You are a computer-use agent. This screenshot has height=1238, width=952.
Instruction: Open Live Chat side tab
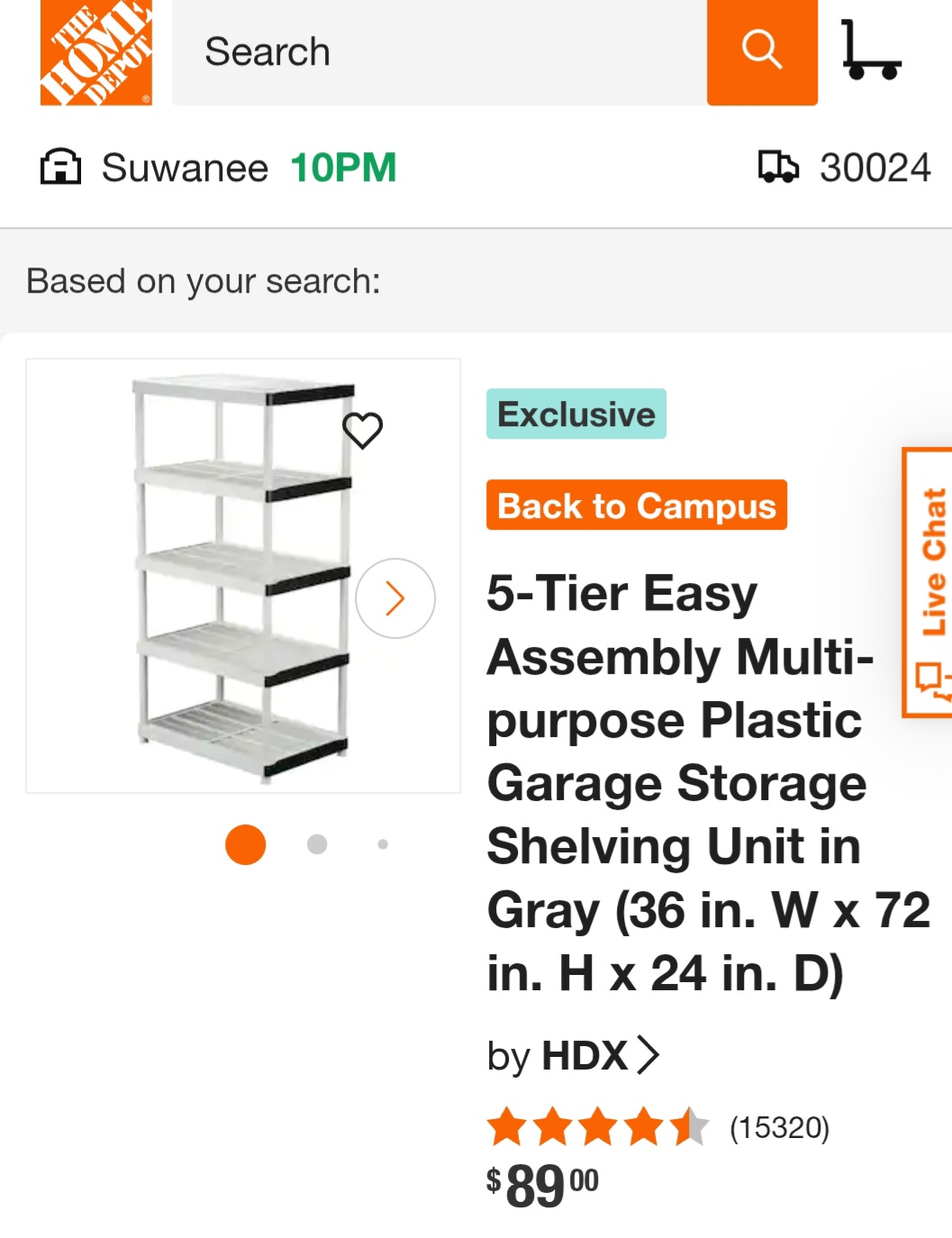pos(929,582)
